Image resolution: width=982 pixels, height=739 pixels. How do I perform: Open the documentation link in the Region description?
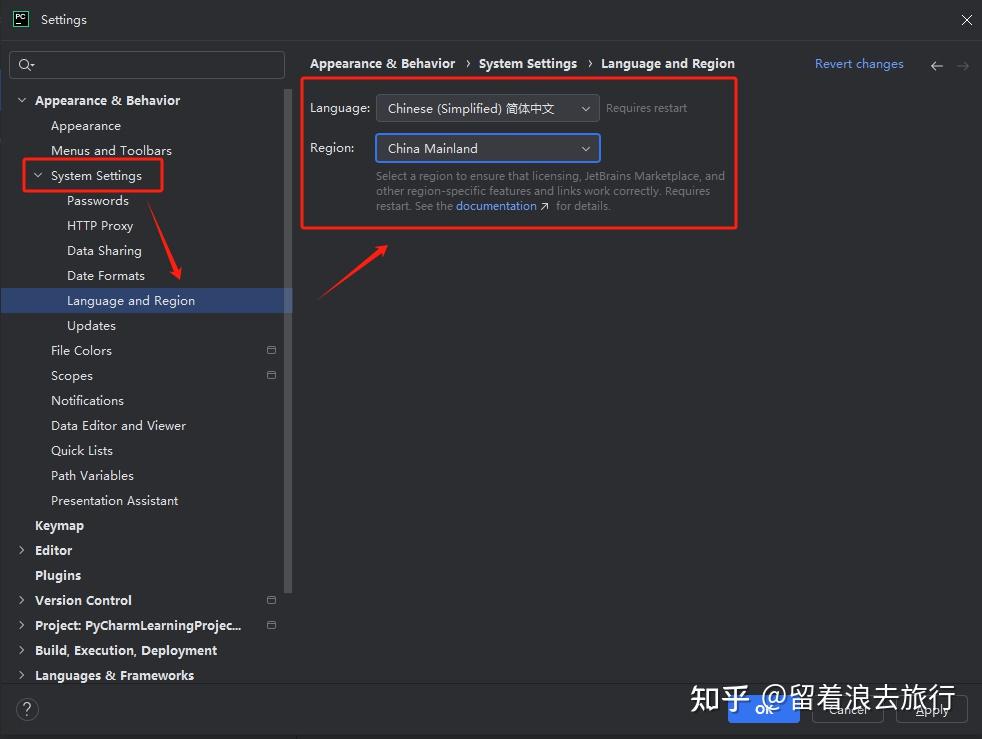click(x=496, y=205)
